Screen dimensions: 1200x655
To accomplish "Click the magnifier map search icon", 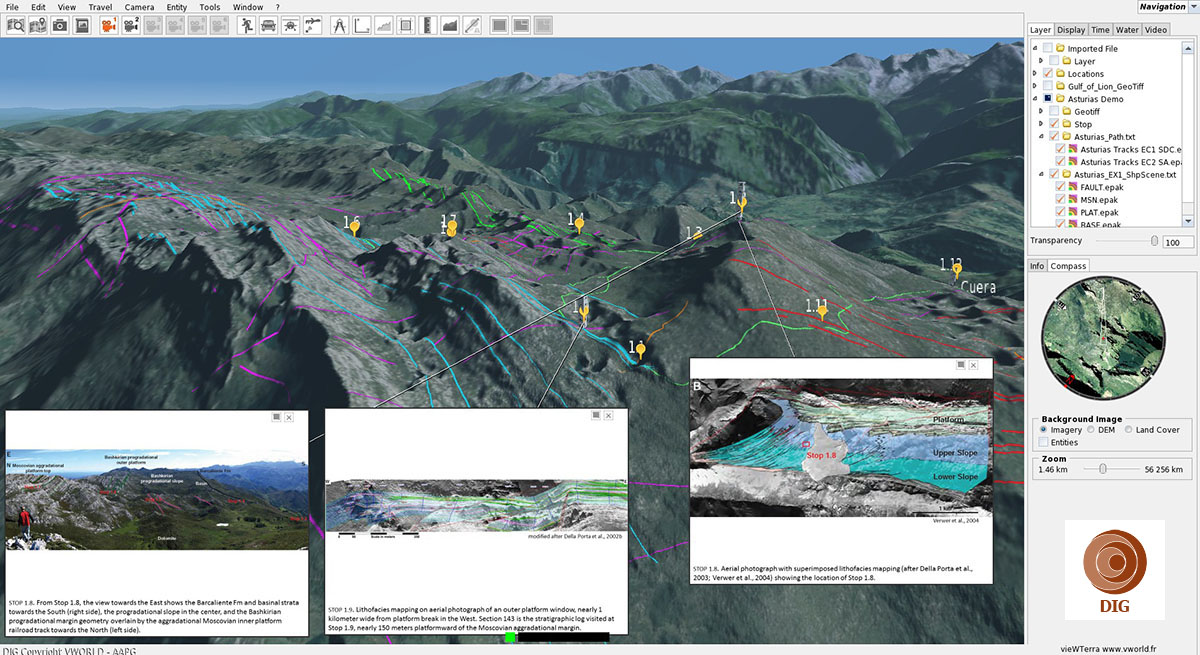I will pyautogui.click(x=16, y=25).
